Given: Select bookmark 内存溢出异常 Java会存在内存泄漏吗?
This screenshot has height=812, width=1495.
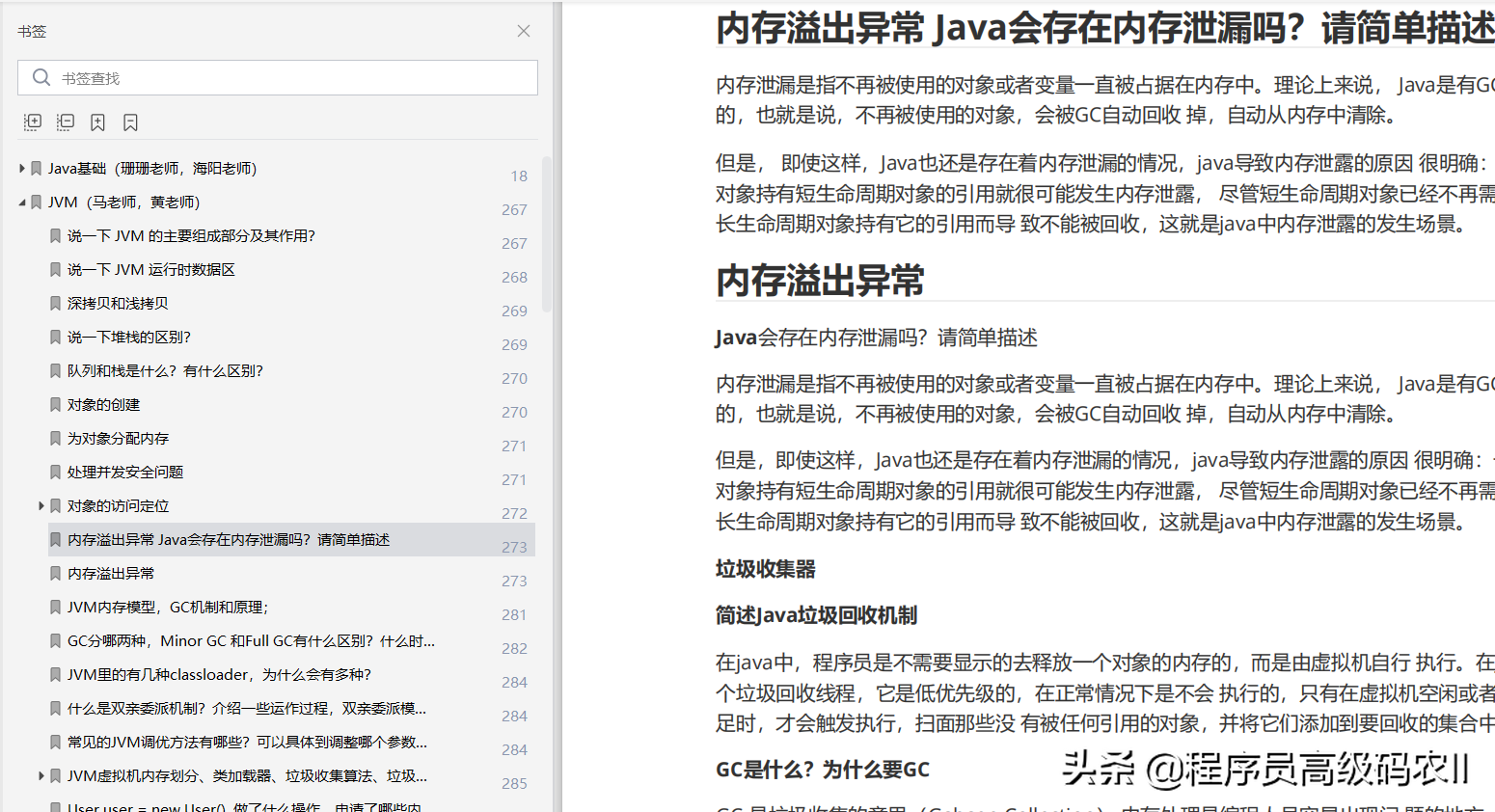Looking at the screenshot, I should (x=229, y=539).
